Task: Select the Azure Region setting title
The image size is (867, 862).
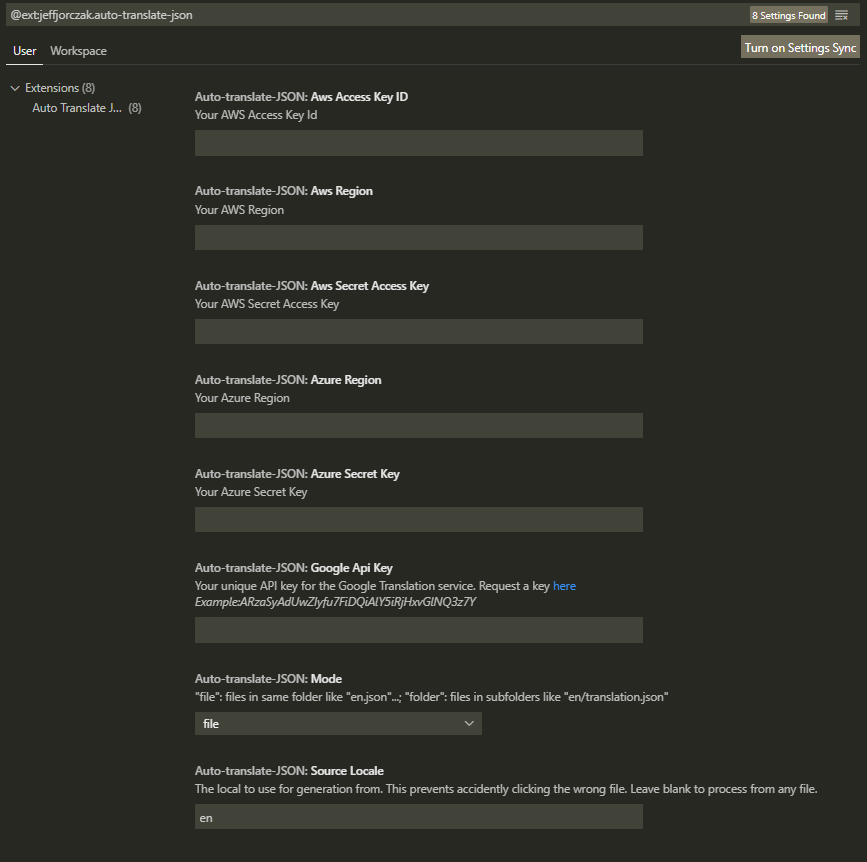Action: click(288, 380)
